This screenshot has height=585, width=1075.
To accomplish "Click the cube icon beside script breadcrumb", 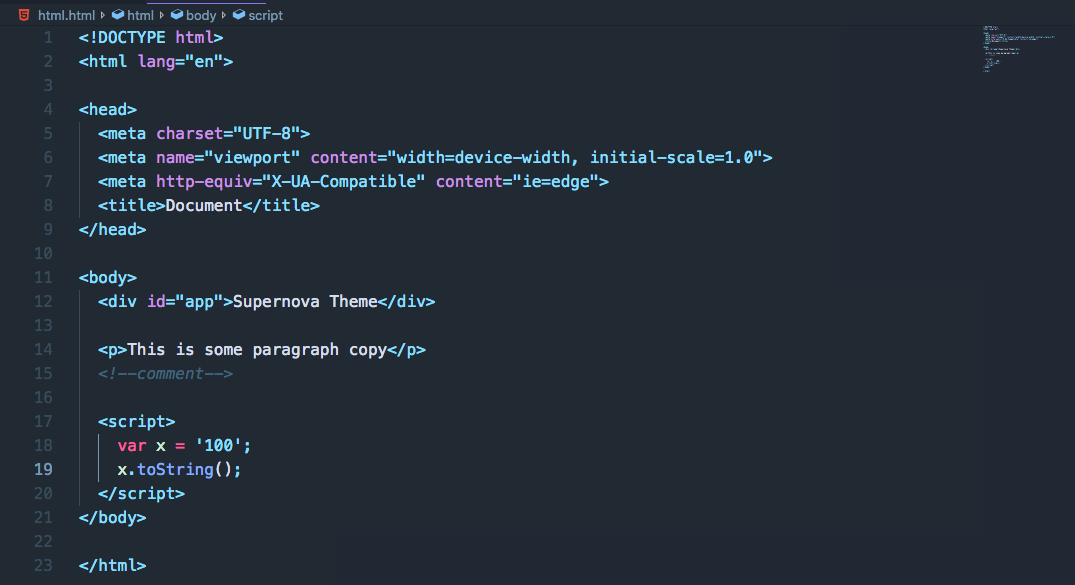I will pos(239,14).
